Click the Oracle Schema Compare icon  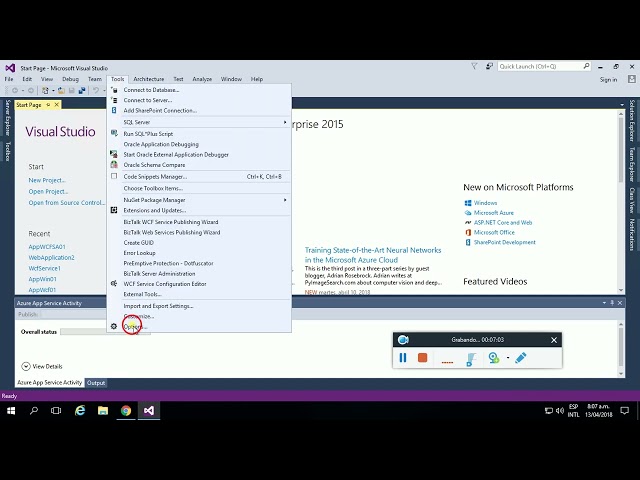pyautogui.click(x=114, y=164)
